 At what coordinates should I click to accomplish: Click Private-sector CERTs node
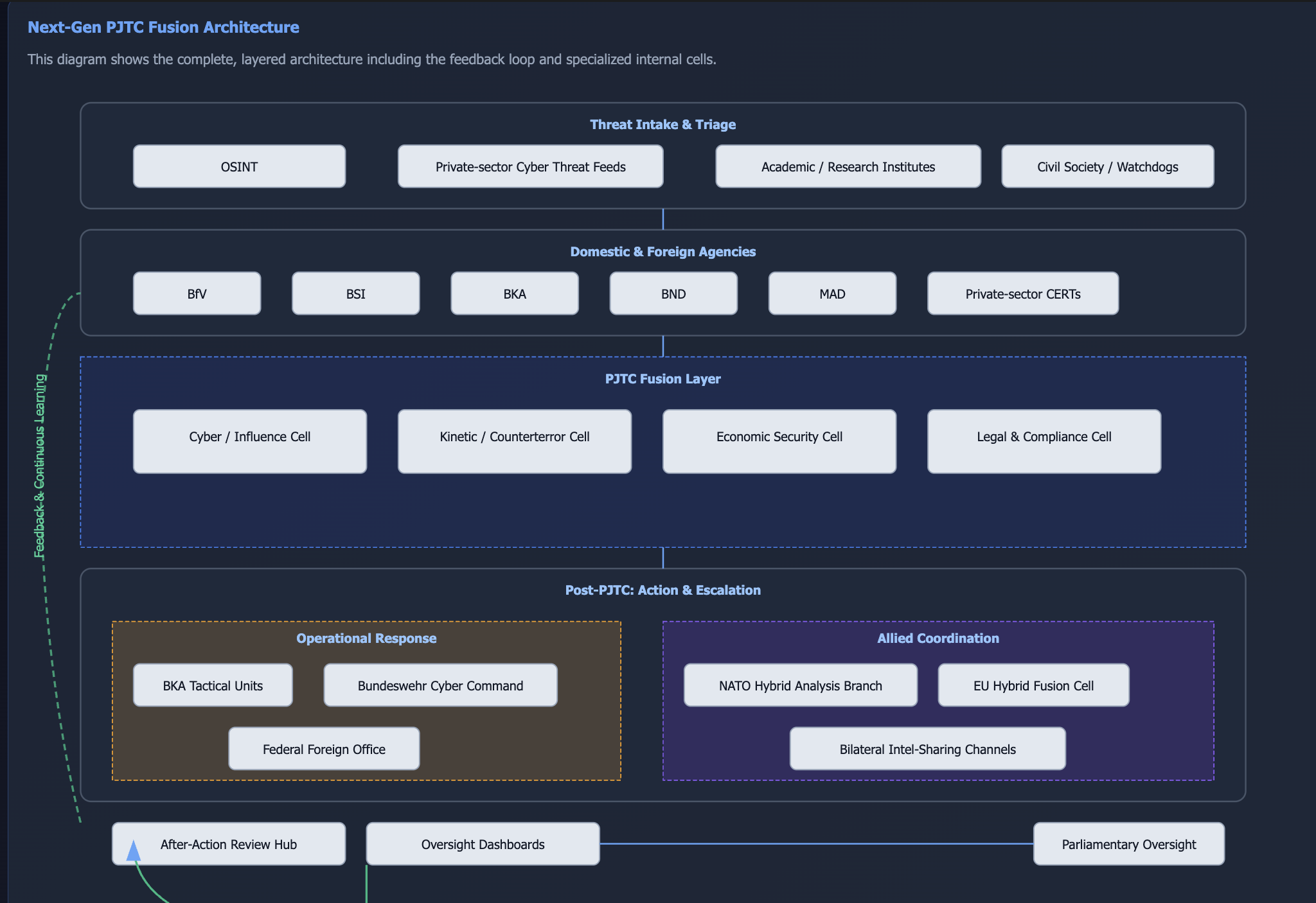[x=1022, y=294]
